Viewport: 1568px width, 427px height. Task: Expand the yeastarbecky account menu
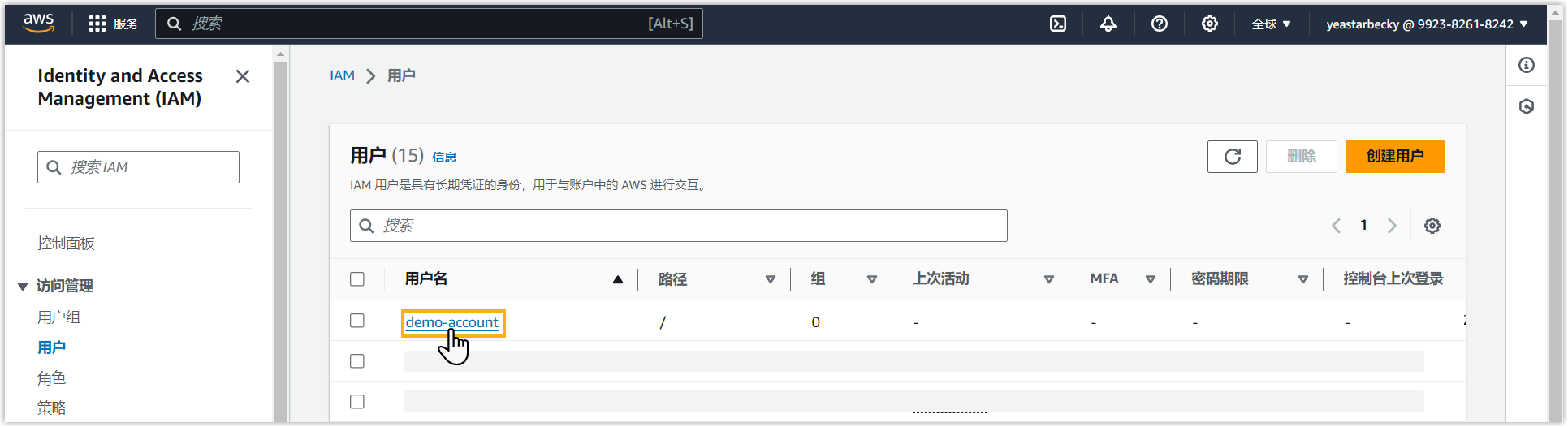click(x=1427, y=24)
